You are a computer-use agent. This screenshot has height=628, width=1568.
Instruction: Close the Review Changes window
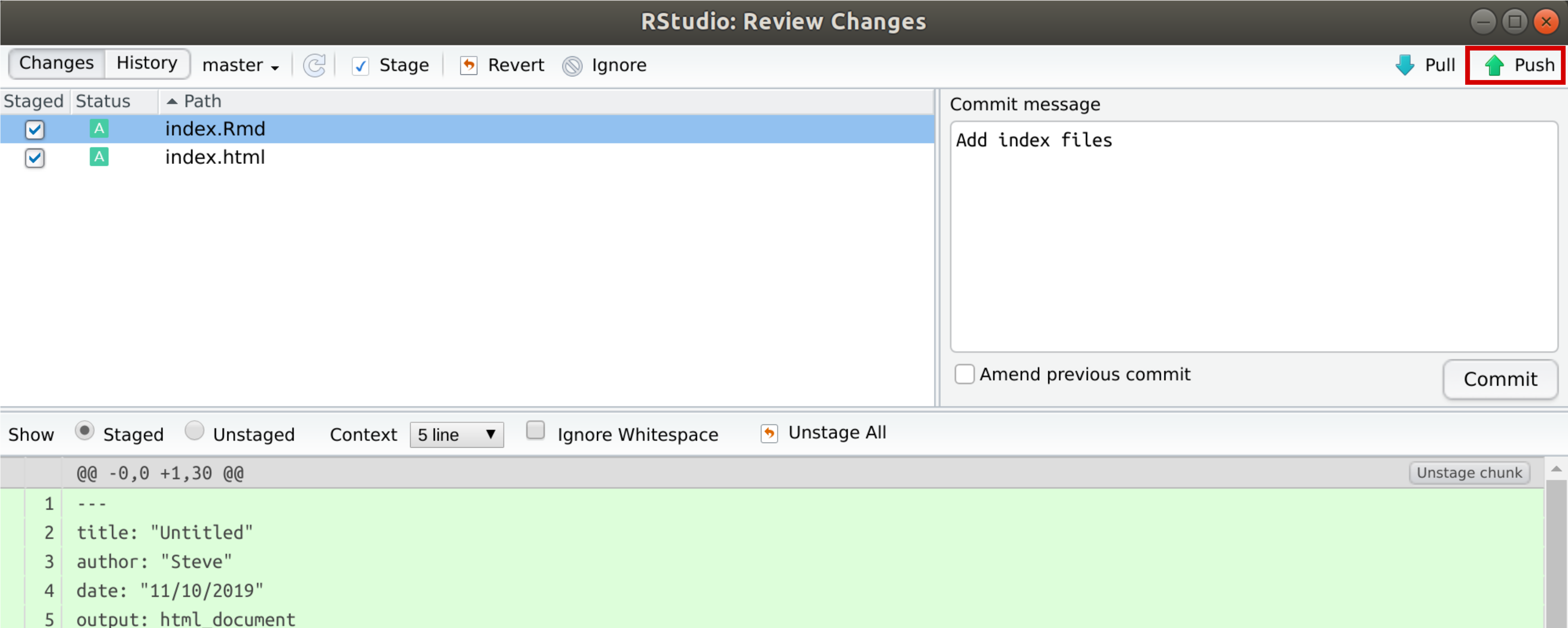1546,22
